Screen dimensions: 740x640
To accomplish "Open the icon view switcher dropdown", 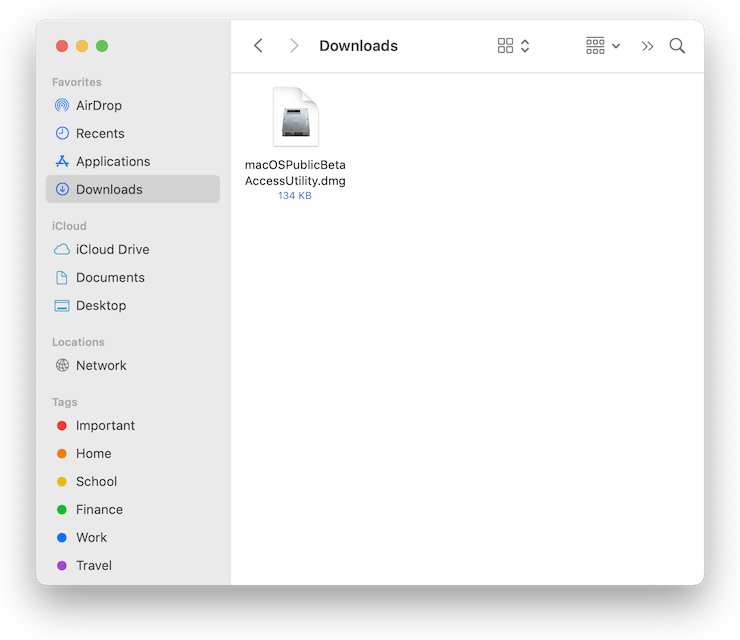I will coord(513,46).
